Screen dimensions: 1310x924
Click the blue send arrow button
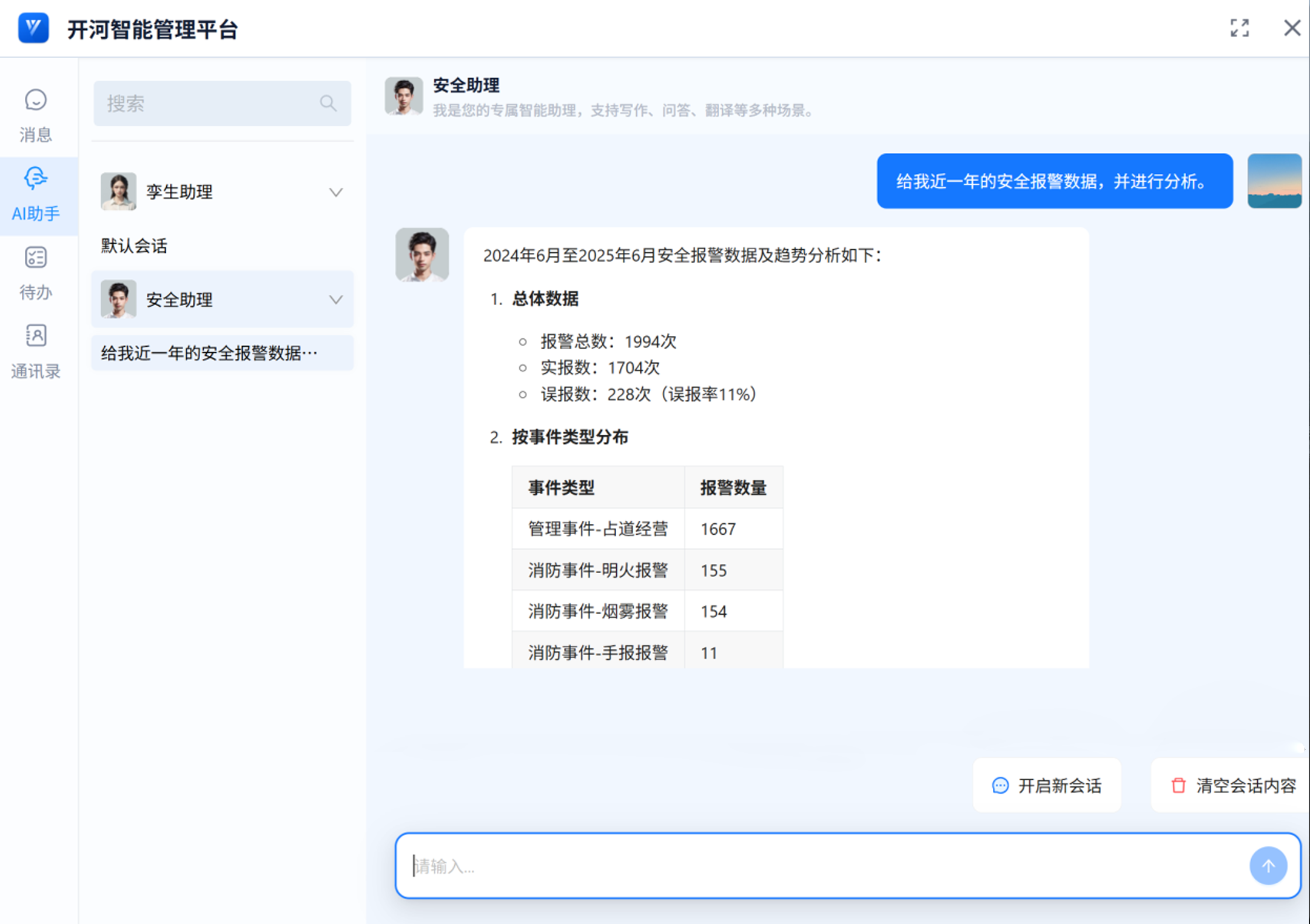tap(1268, 865)
